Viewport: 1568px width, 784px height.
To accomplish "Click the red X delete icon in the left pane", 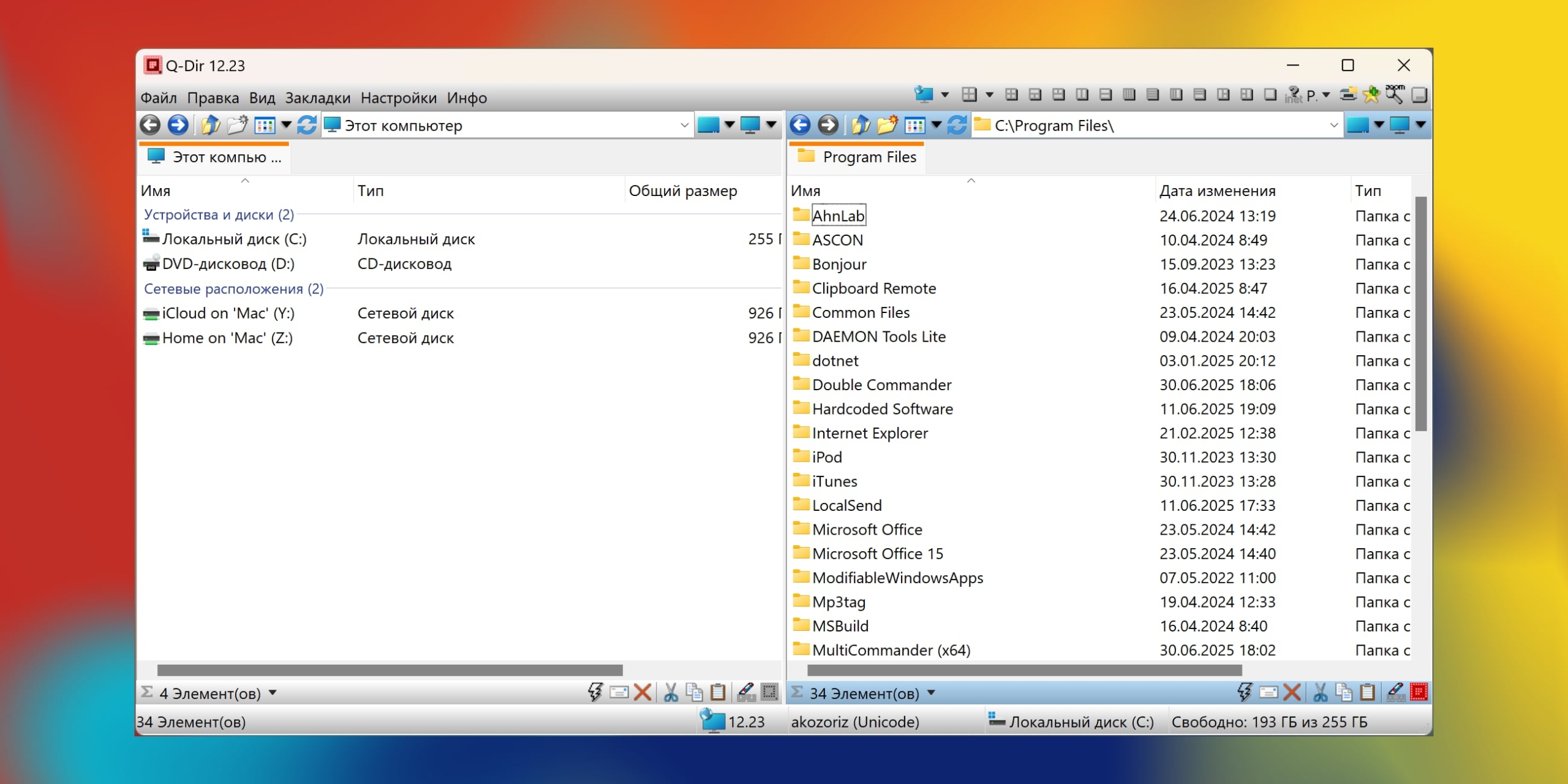I will tap(643, 693).
